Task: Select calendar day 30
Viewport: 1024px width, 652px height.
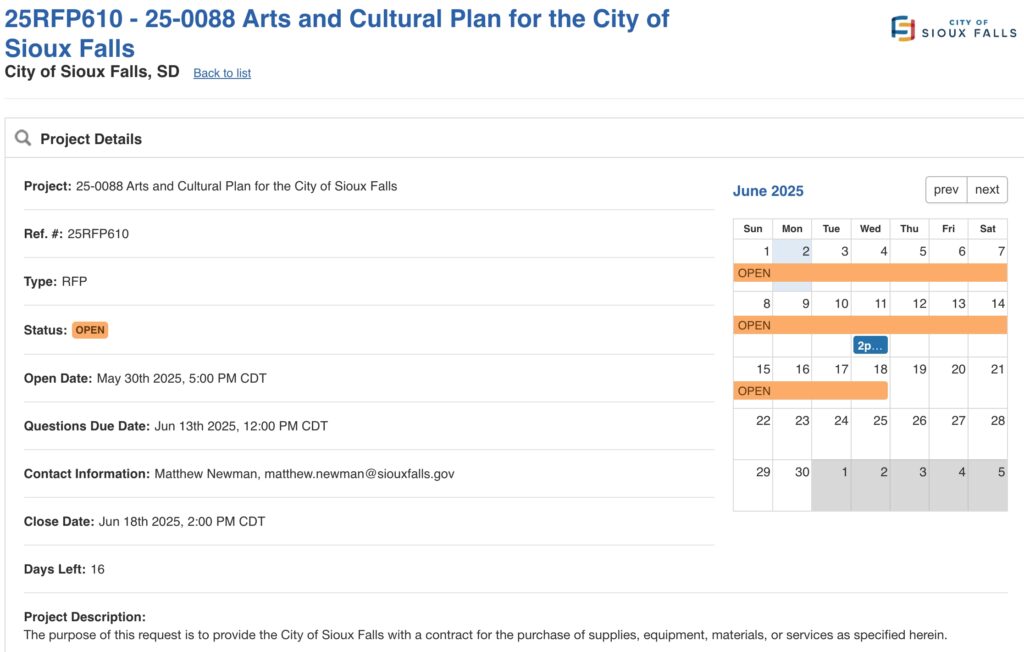Action: pyautogui.click(x=802, y=472)
